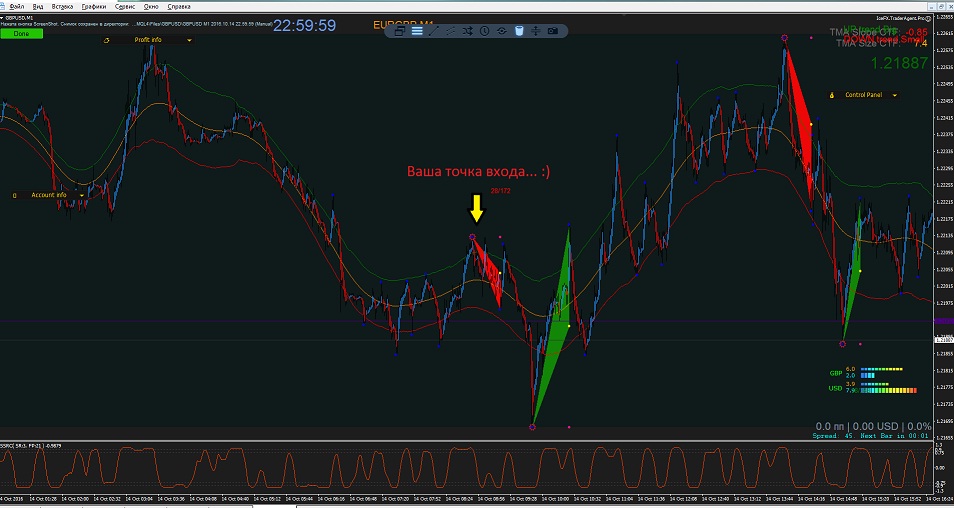Click the money bag icon beside Control Panel
The height and width of the screenshot is (508, 954).
[x=832, y=95]
